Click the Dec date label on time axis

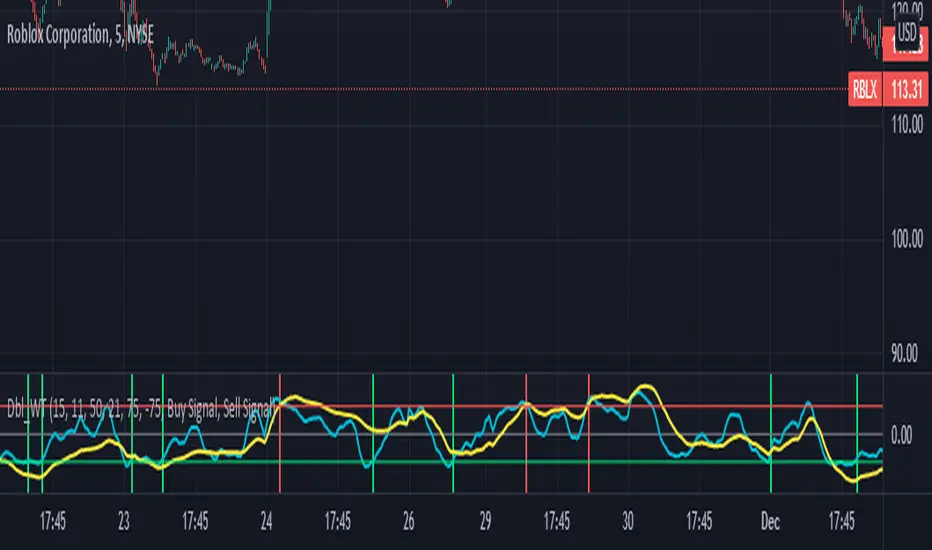(770, 521)
